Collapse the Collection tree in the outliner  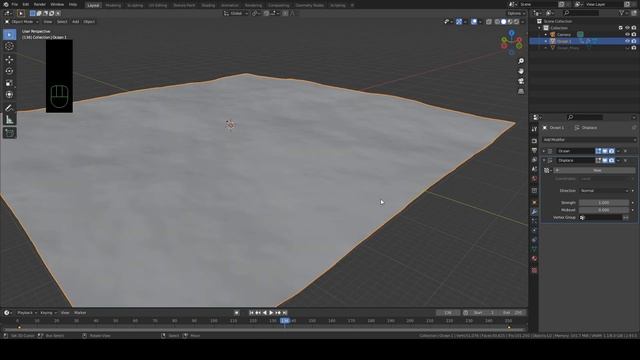[540, 28]
